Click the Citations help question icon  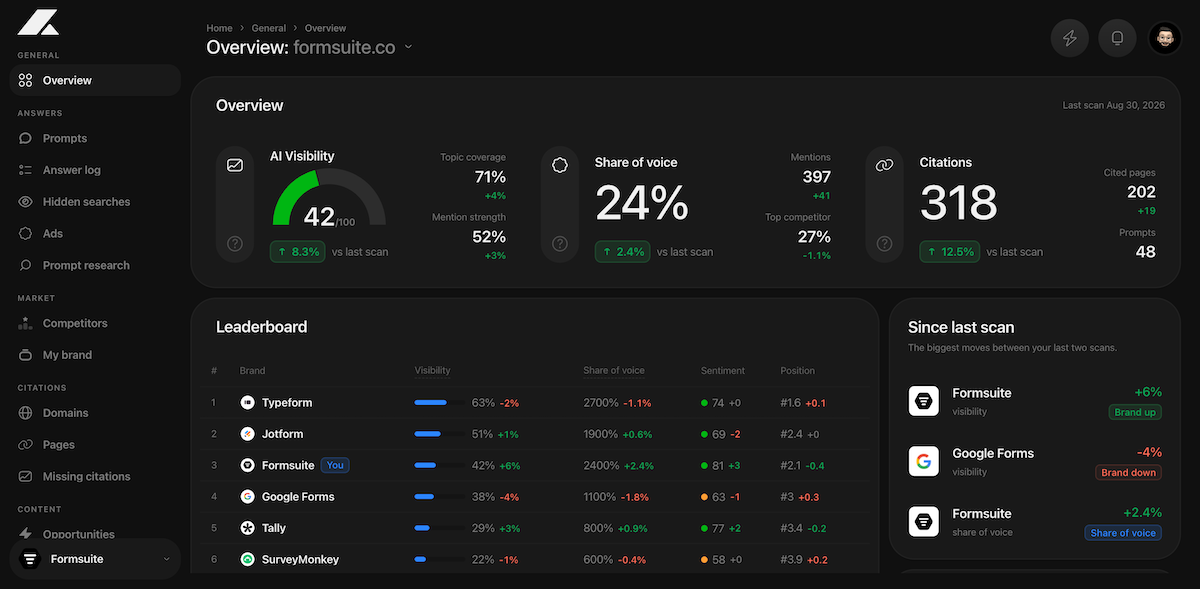885,243
